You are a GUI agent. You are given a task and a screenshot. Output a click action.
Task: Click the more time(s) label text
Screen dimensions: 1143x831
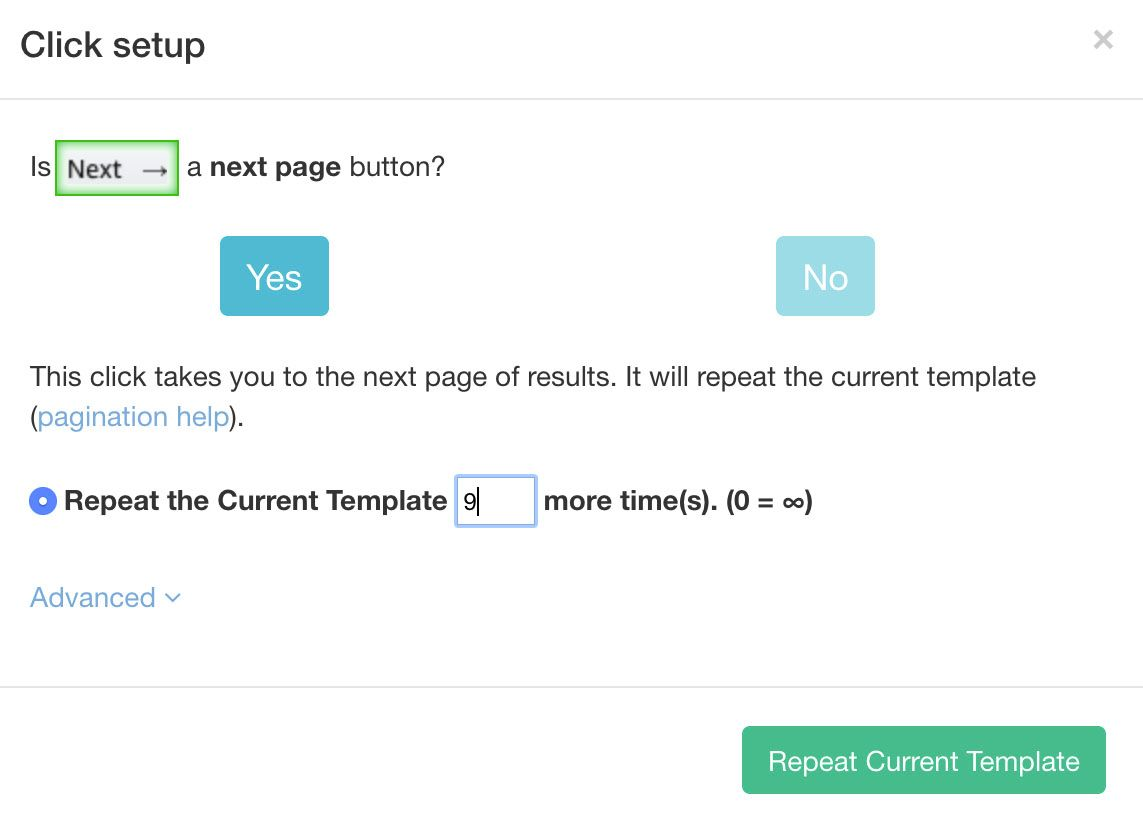(631, 501)
